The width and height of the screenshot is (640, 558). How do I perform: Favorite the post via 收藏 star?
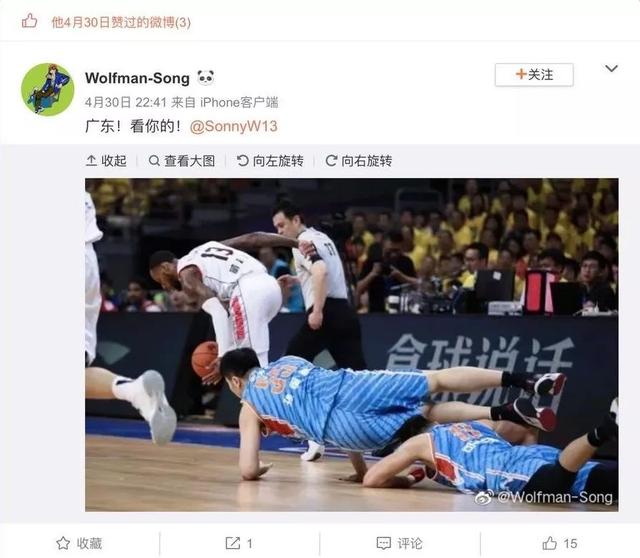[x=79, y=543]
